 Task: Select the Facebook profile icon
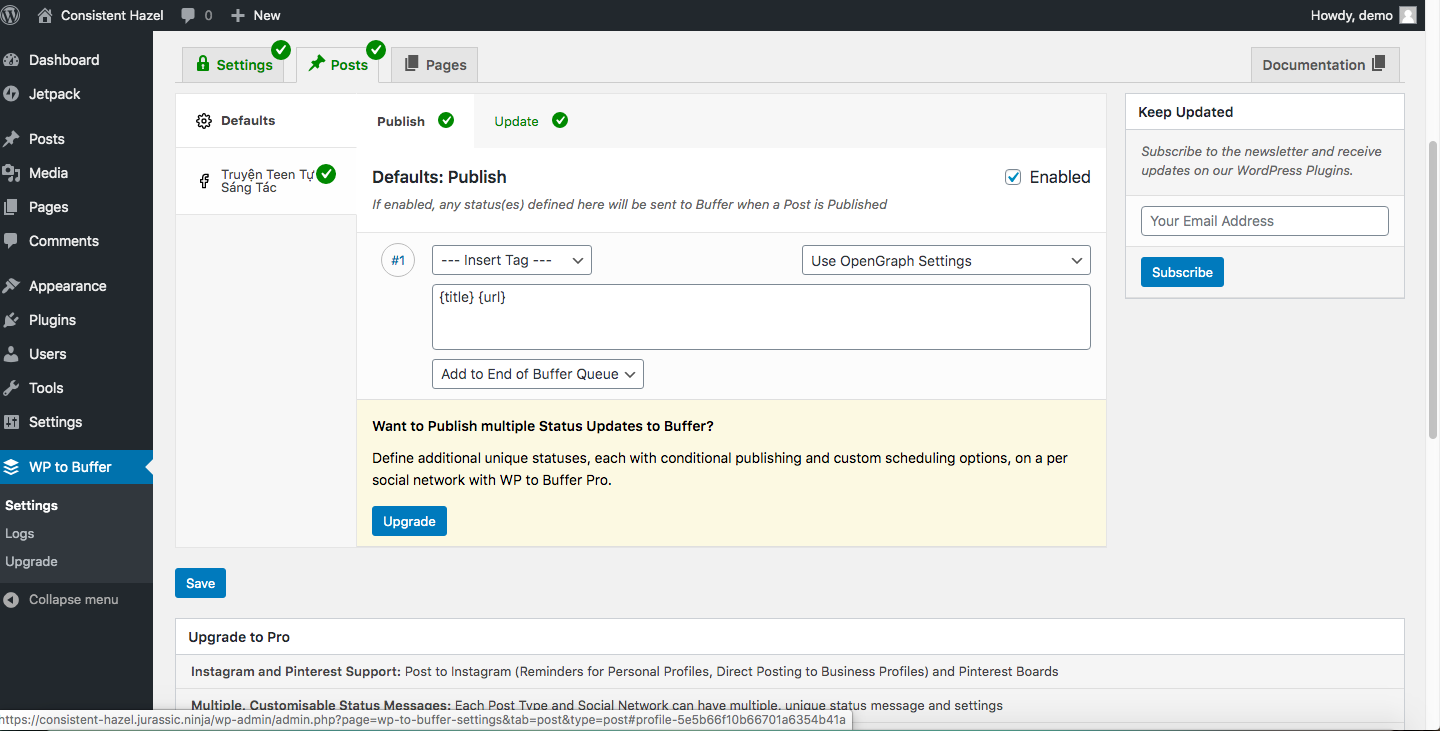coord(204,181)
